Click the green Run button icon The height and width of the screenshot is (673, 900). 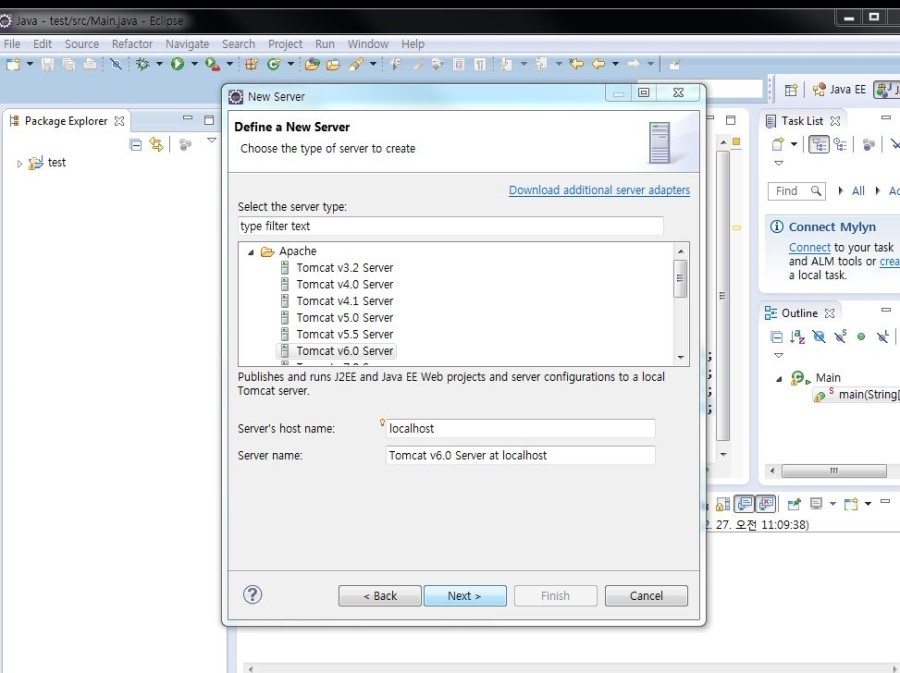177,64
